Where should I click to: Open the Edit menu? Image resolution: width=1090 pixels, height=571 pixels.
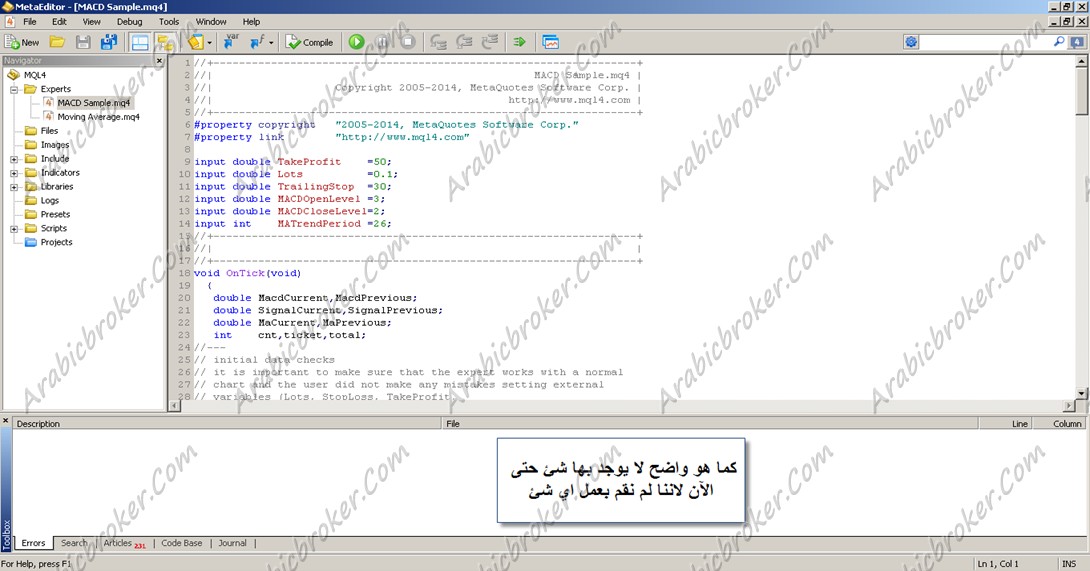click(x=59, y=22)
